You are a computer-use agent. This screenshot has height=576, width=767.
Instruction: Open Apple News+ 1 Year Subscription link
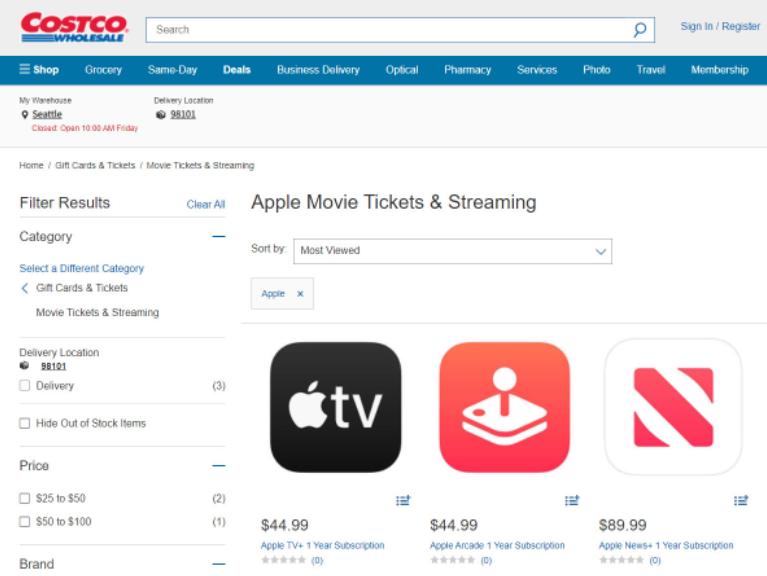pos(666,545)
